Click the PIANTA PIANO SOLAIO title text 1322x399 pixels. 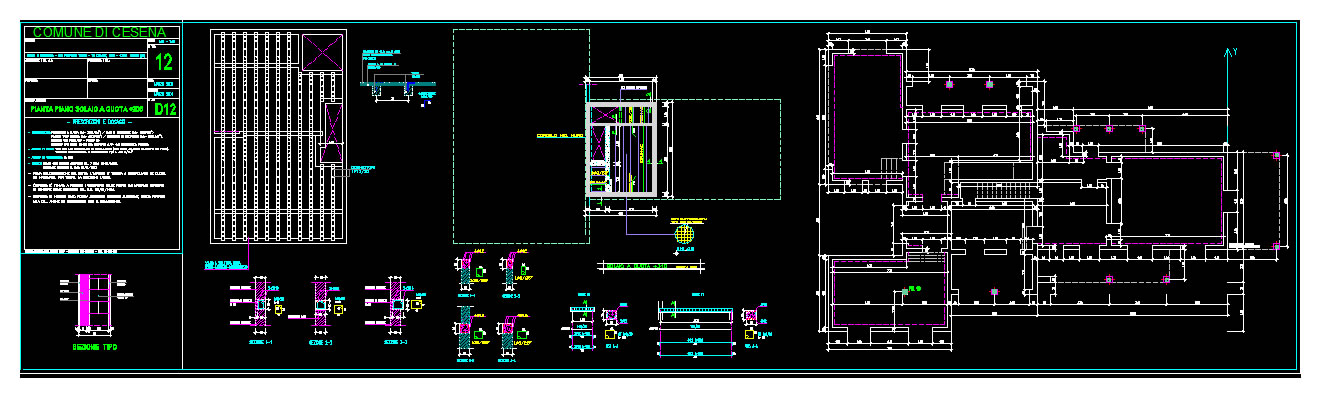87,108
